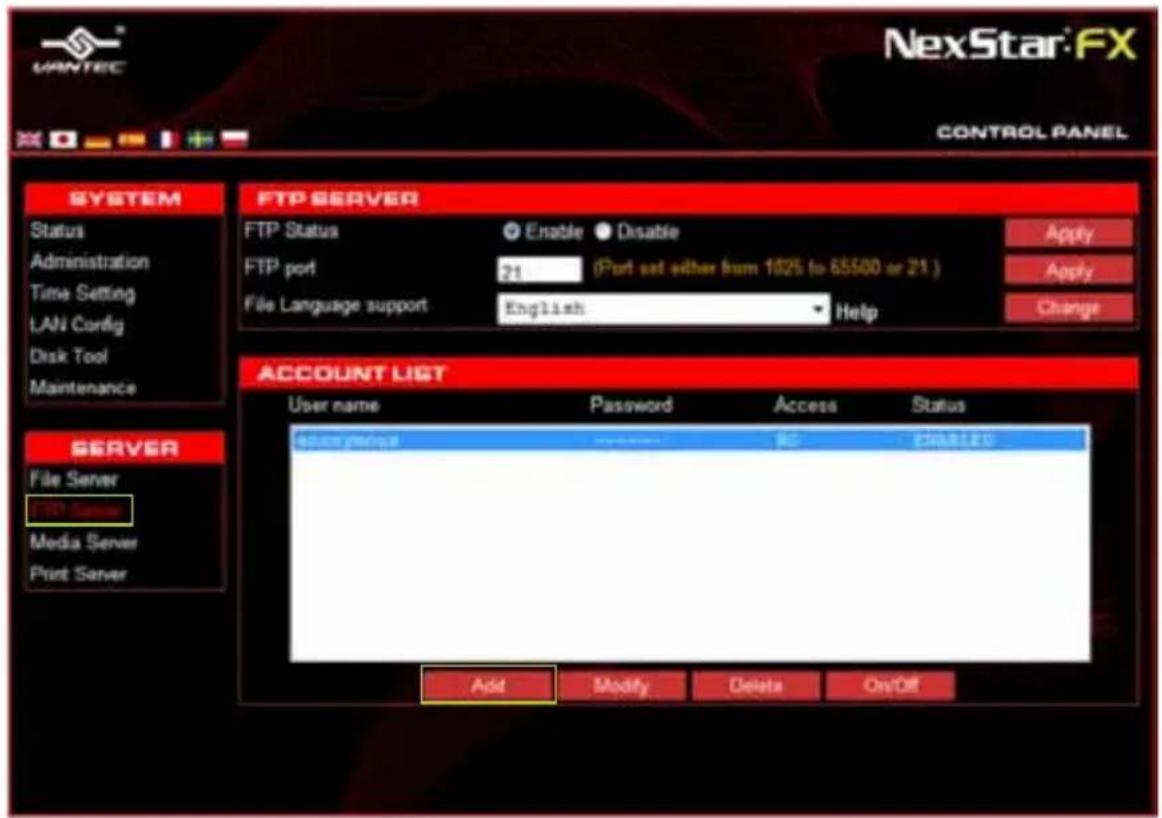Open Print Server settings

79,573
